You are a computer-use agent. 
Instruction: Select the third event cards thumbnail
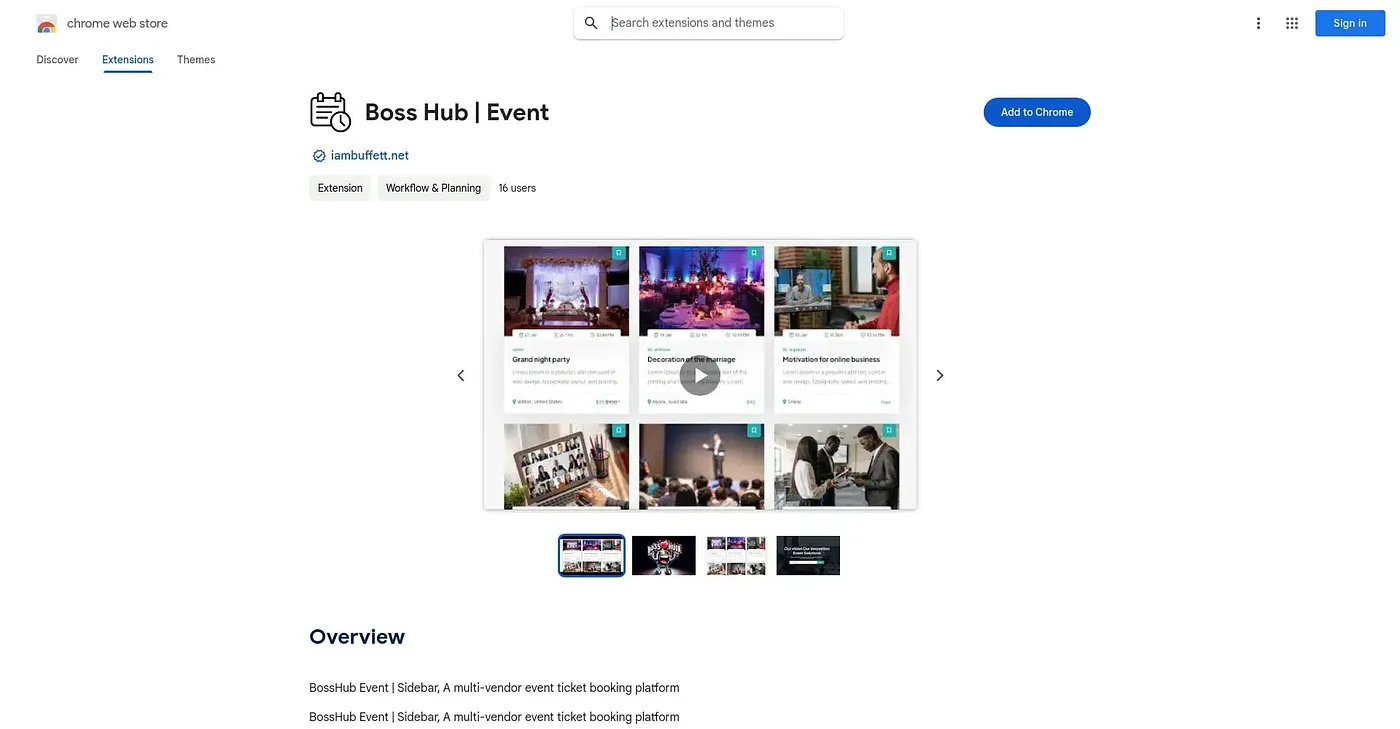tap(736, 555)
